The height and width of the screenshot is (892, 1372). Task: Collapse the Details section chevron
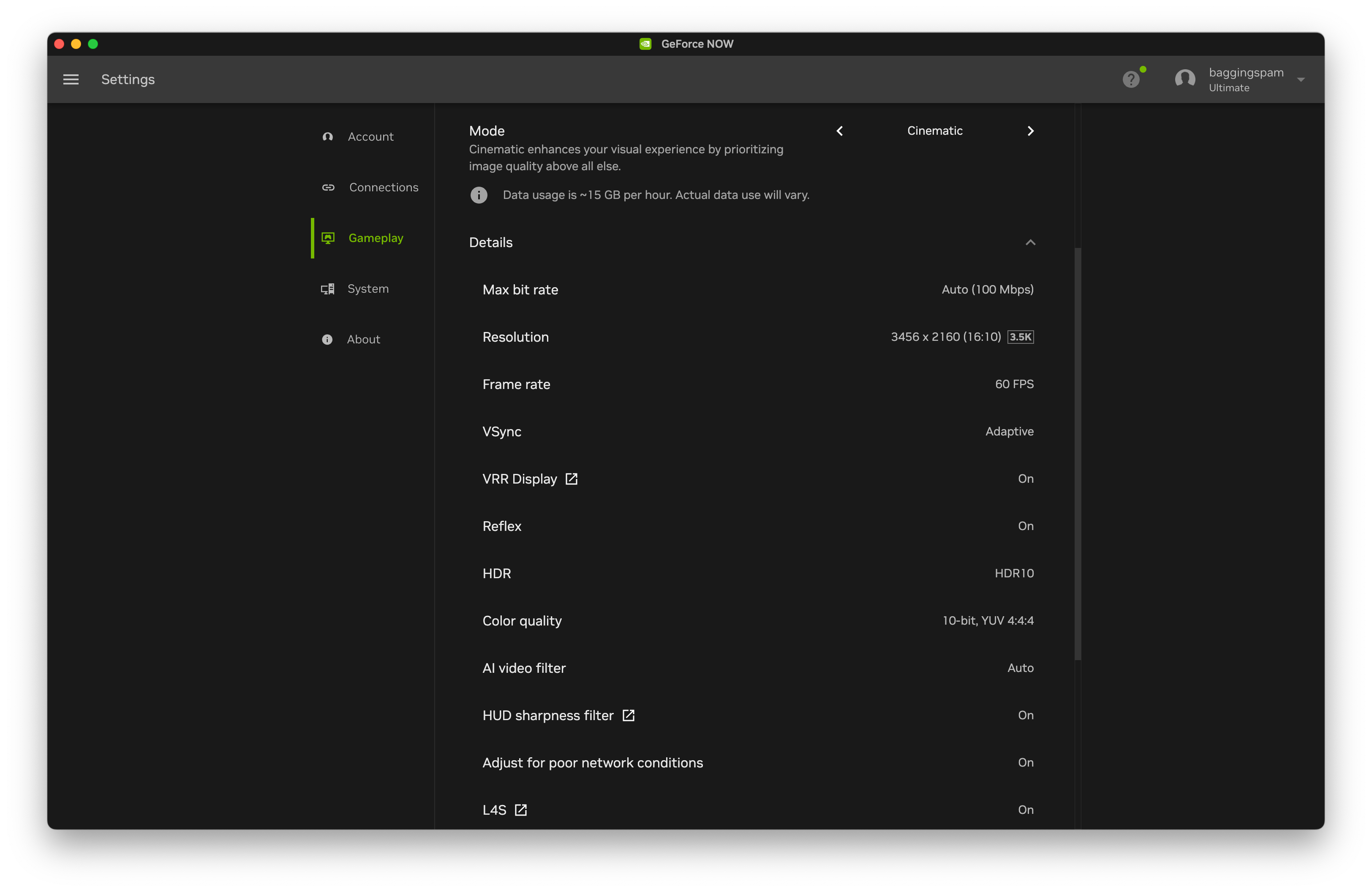(x=1030, y=242)
